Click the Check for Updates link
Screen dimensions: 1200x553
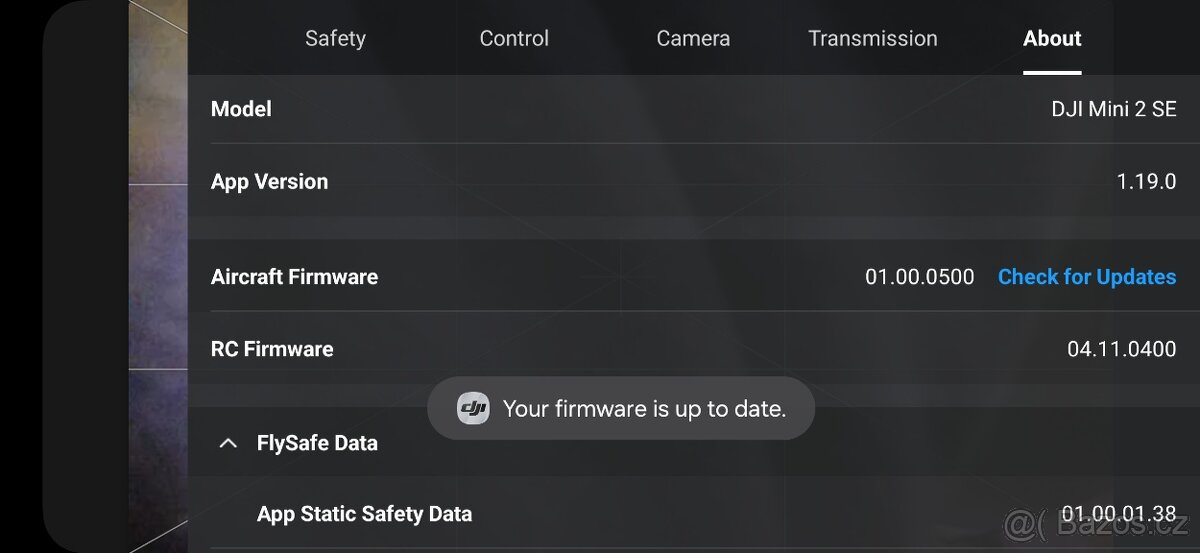(1087, 277)
